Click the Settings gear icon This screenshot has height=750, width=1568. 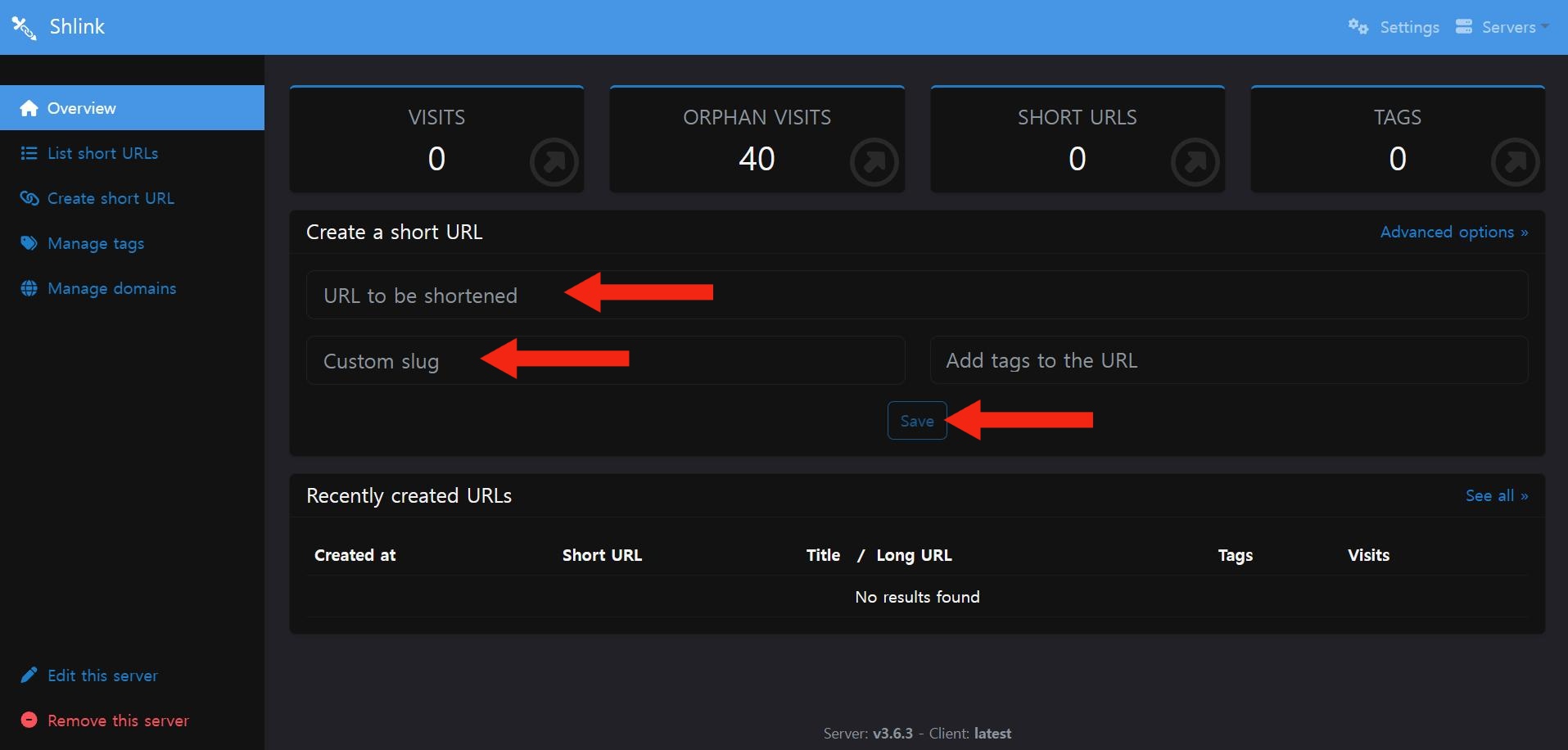[1358, 27]
